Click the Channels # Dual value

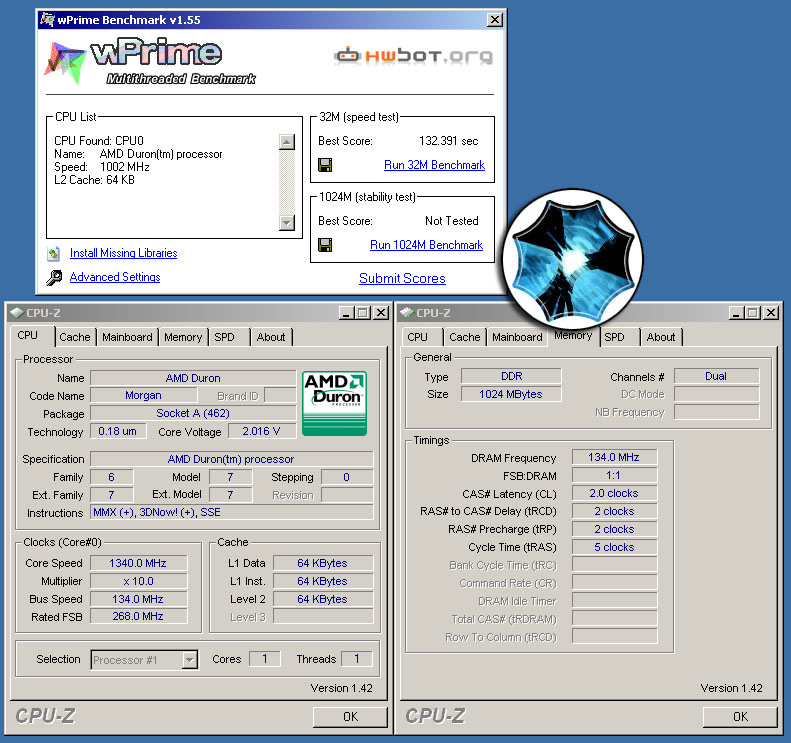716,376
